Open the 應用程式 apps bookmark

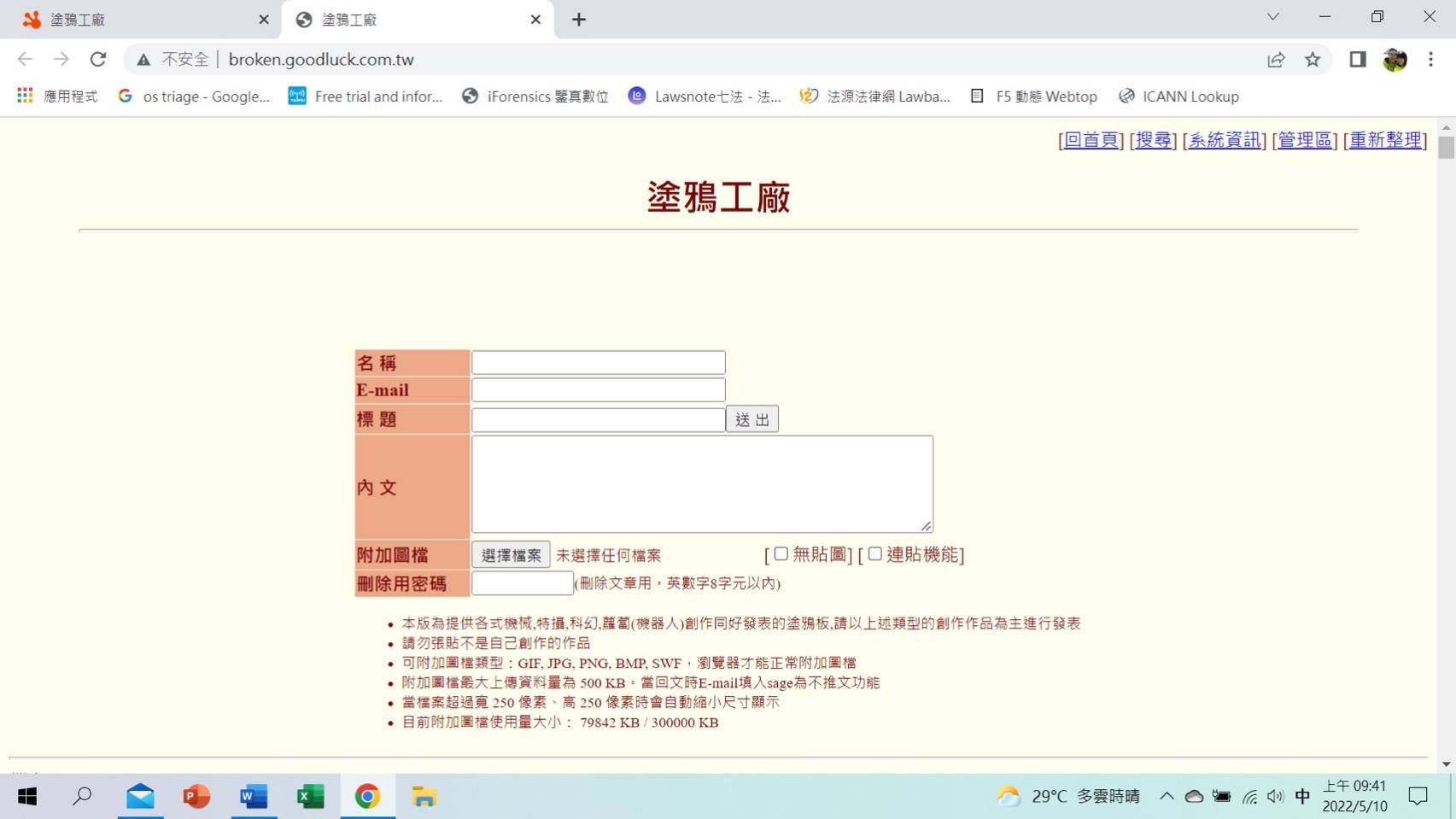pos(57,97)
